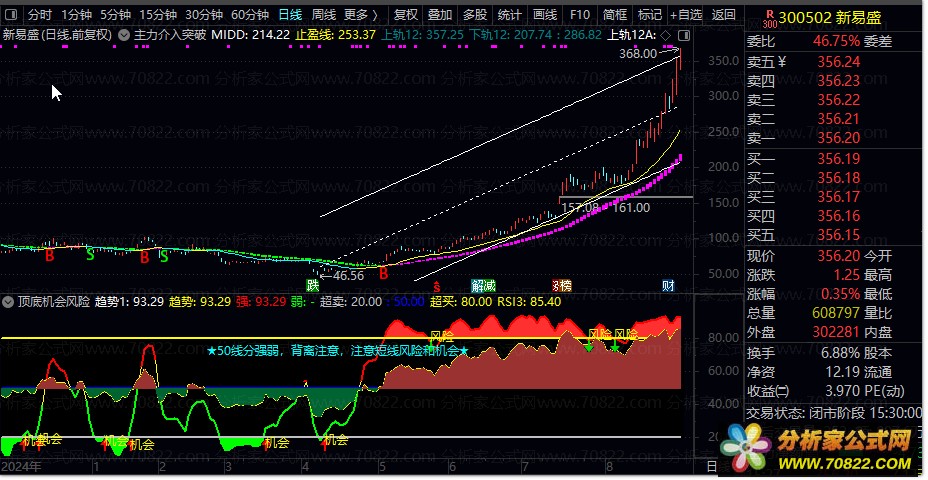Open the indicator menu arrow beside 顶底机会风险
This screenshot has height=480, width=928.
coord(8,302)
